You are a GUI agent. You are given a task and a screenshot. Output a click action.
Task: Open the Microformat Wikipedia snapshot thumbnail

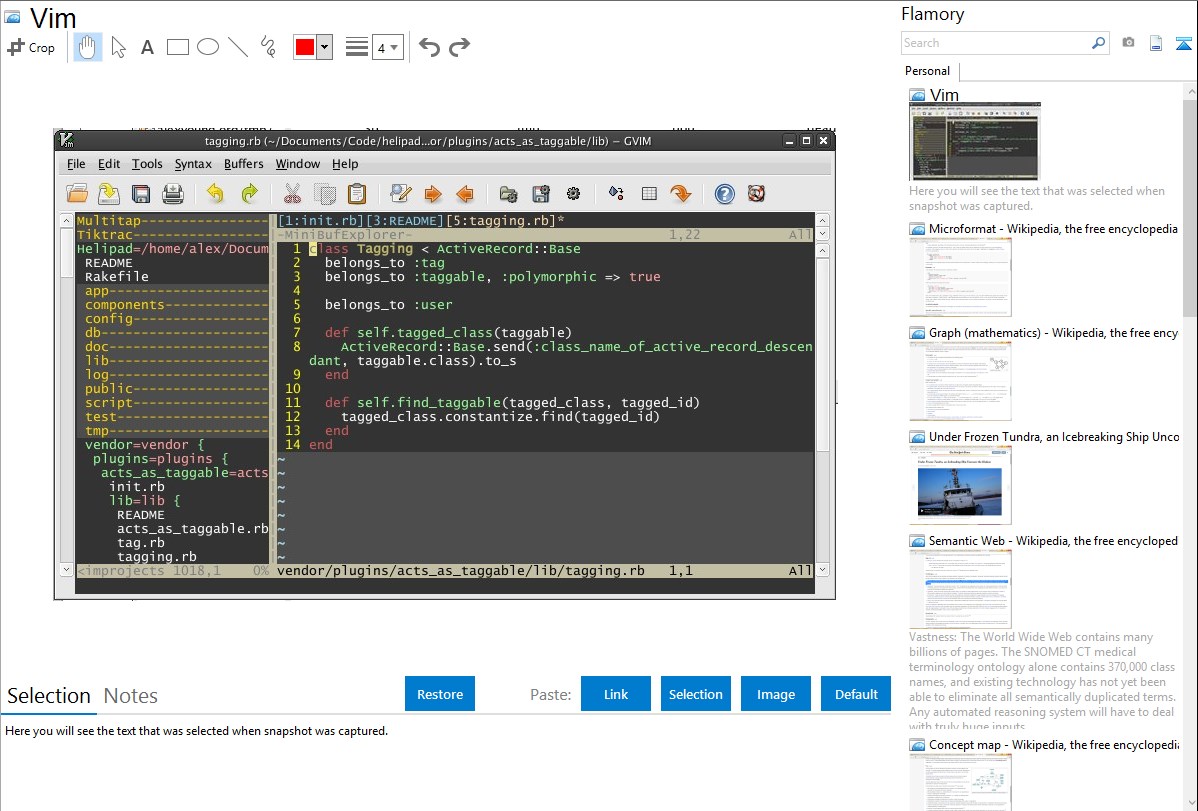click(960, 277)
